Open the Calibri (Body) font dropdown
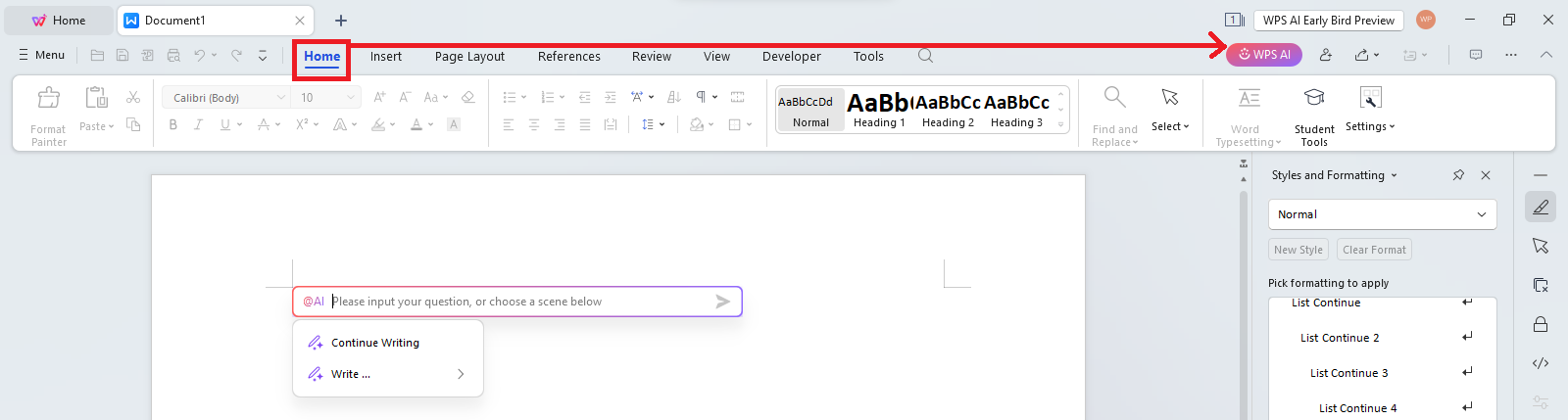This screenshot has height=420, width=1568. coord(281,98)
